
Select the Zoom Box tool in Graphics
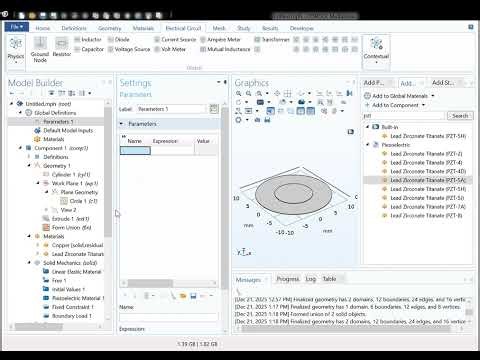[259, 93]
